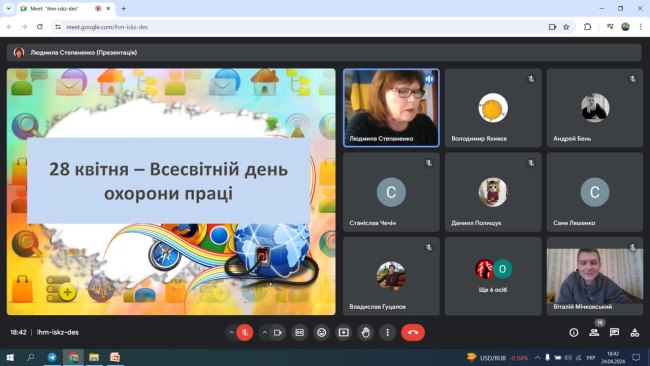This screenshot has width=650, height=366.
Task: Open microphone audio settings chevron
Action: tap(231, 332)
